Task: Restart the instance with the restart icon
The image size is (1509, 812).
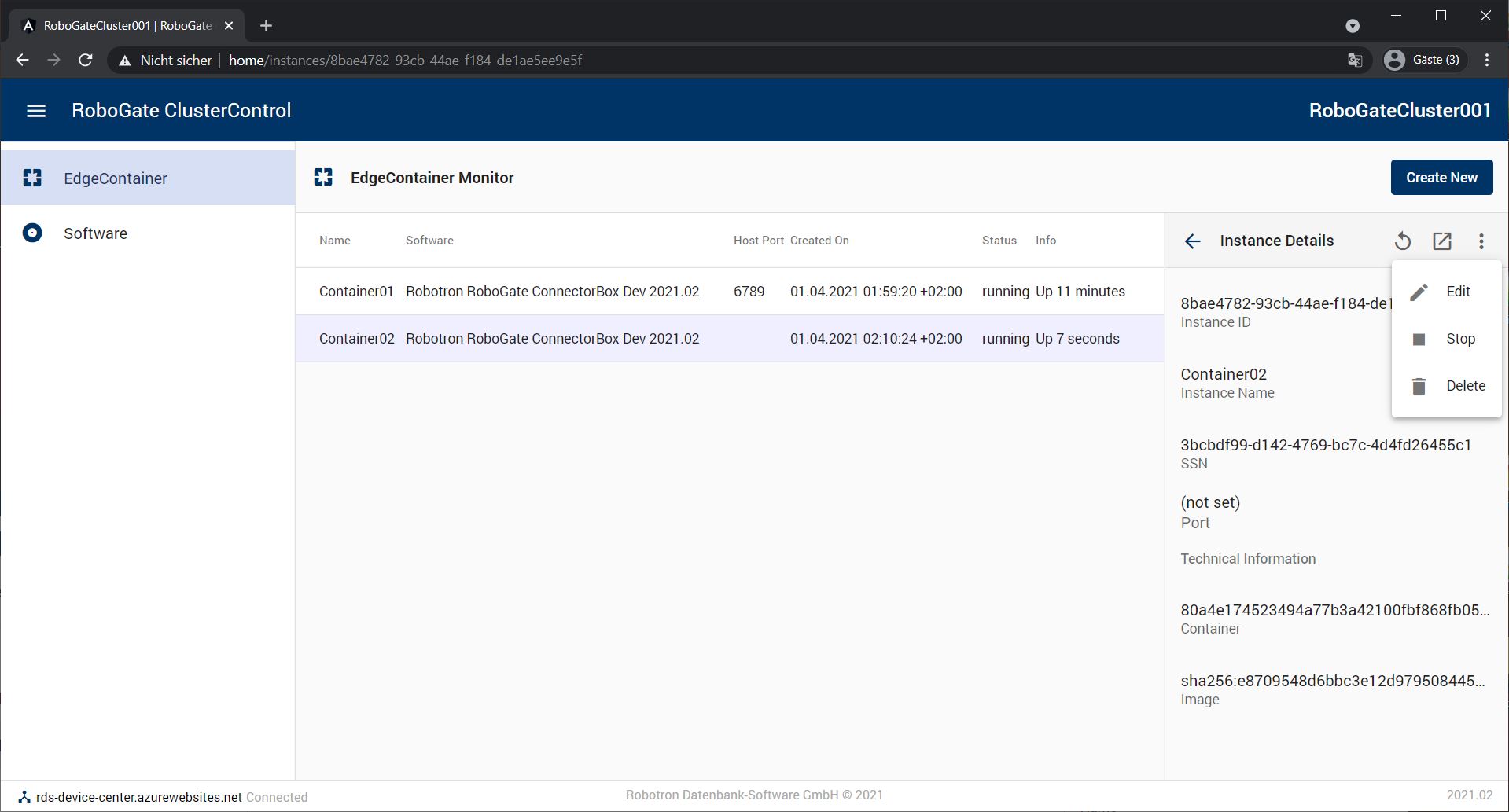Action: click(x=1403, y=241)
